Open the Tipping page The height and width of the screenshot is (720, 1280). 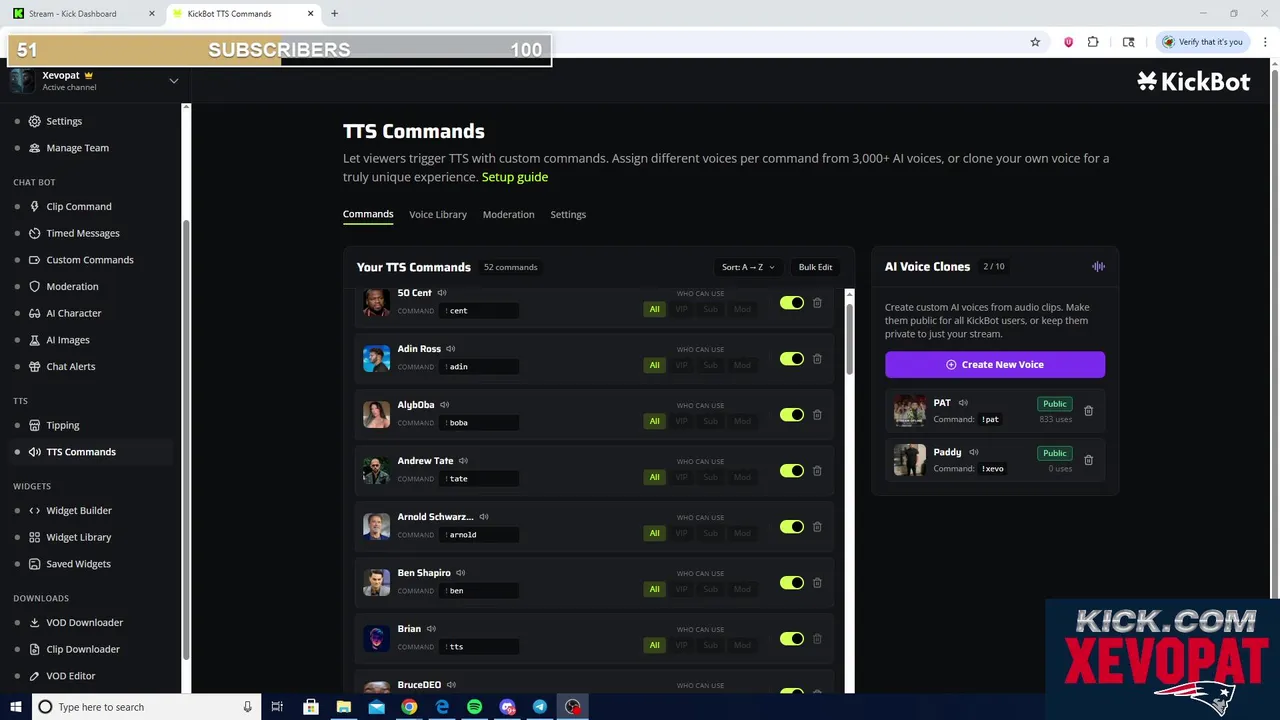(63, 425)
